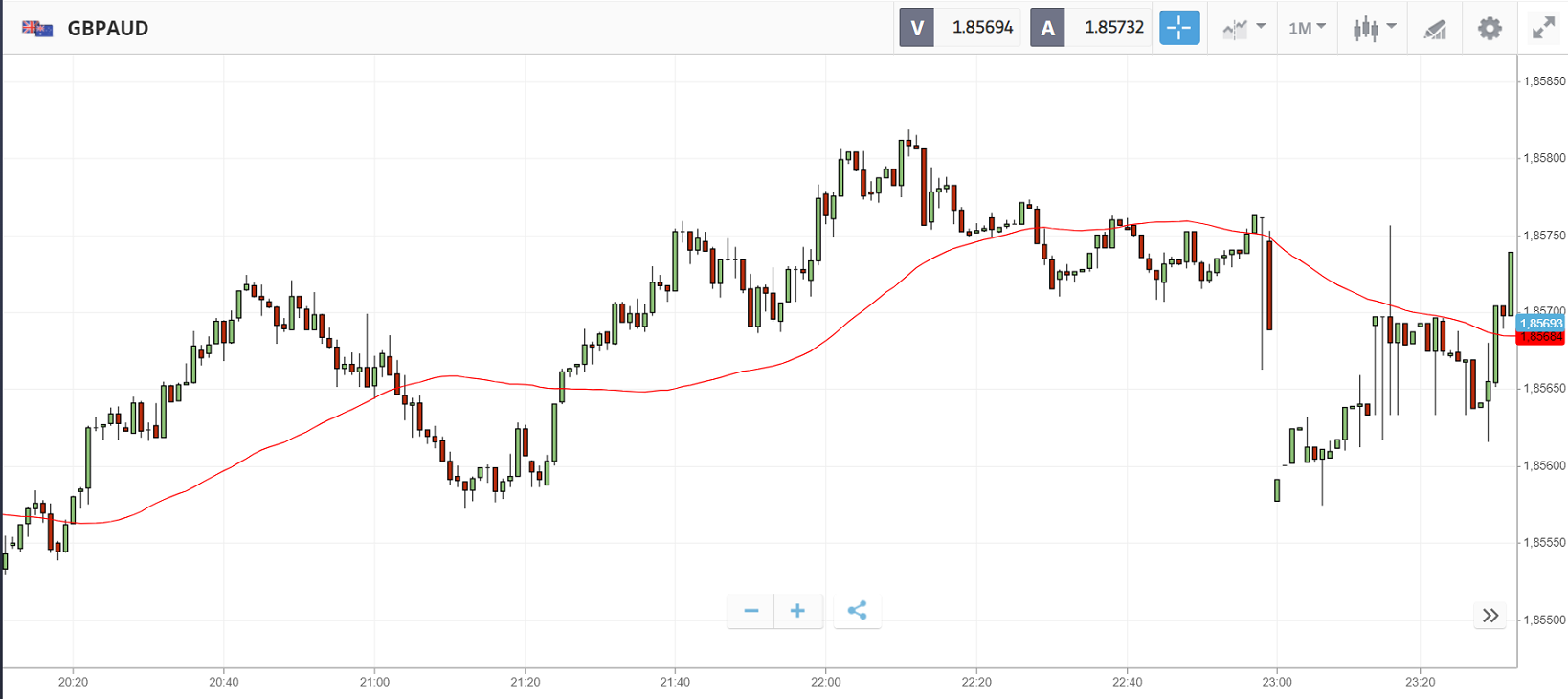
Task: Click the 22:00 time axis marker
Action: [x=825, y=682]
